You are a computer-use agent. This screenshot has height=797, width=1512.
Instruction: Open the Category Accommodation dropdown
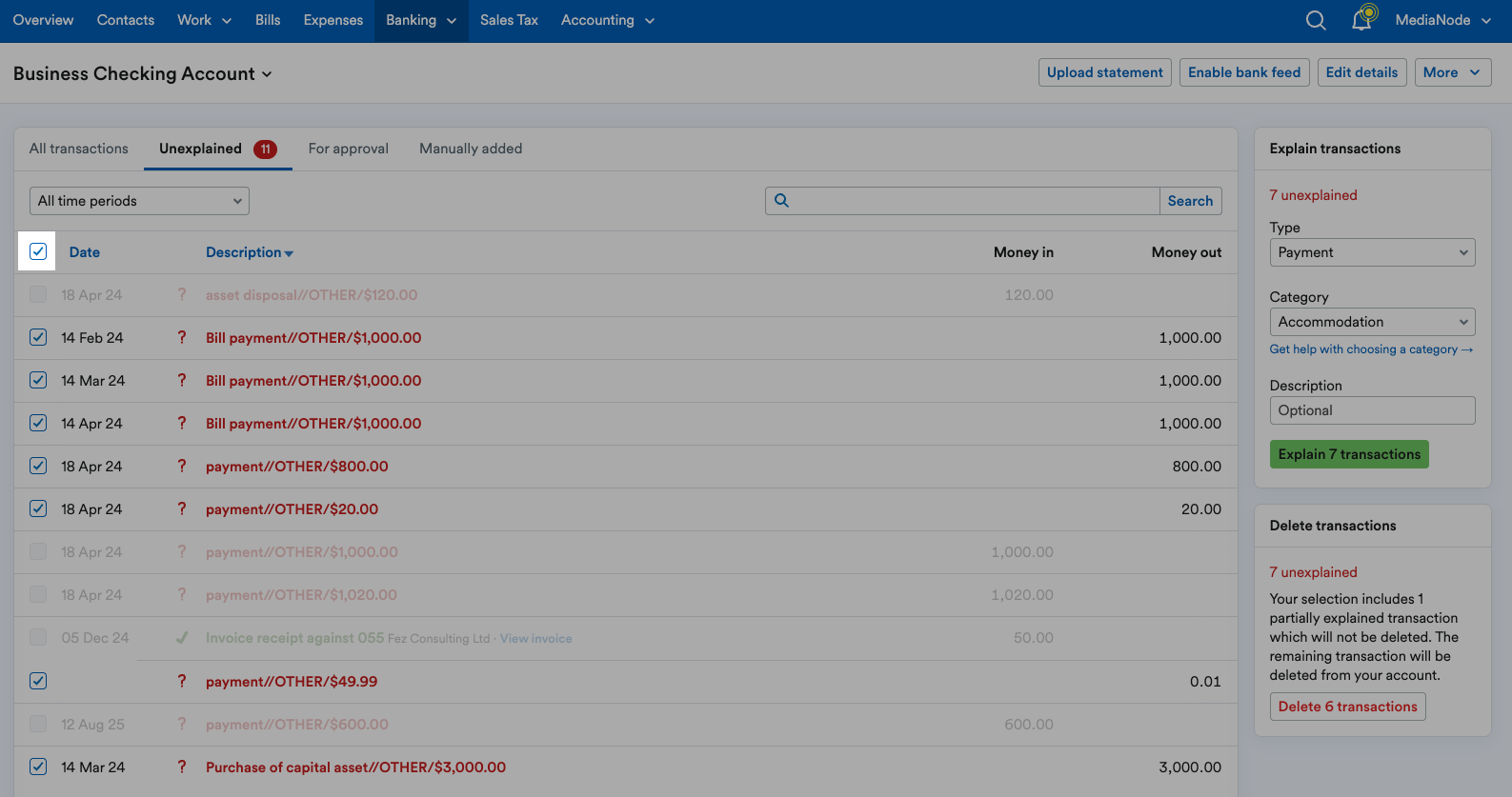pyautogui.click(x=1372, y=322)
